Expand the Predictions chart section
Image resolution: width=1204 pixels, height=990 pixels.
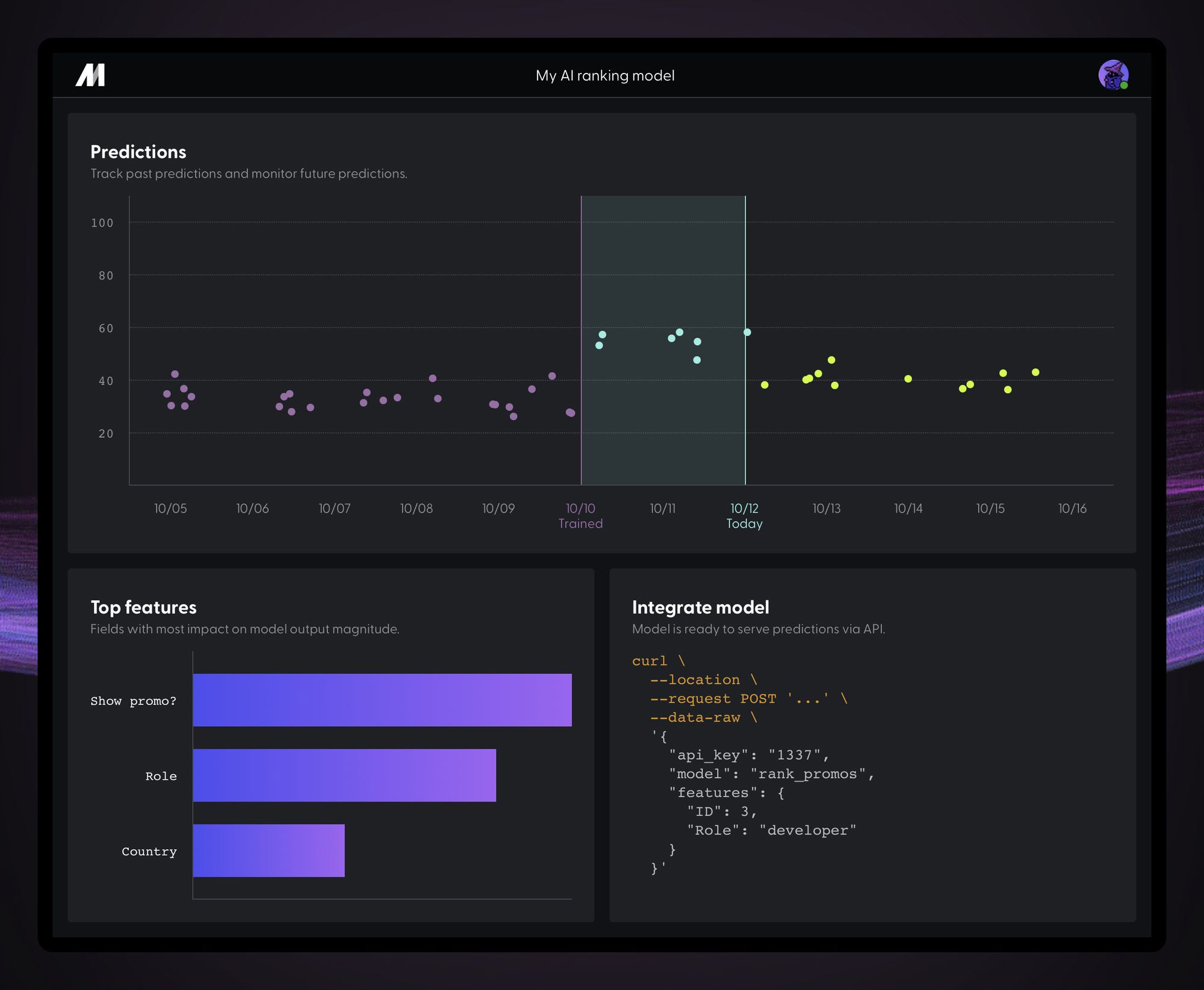(x=139, y=152)
